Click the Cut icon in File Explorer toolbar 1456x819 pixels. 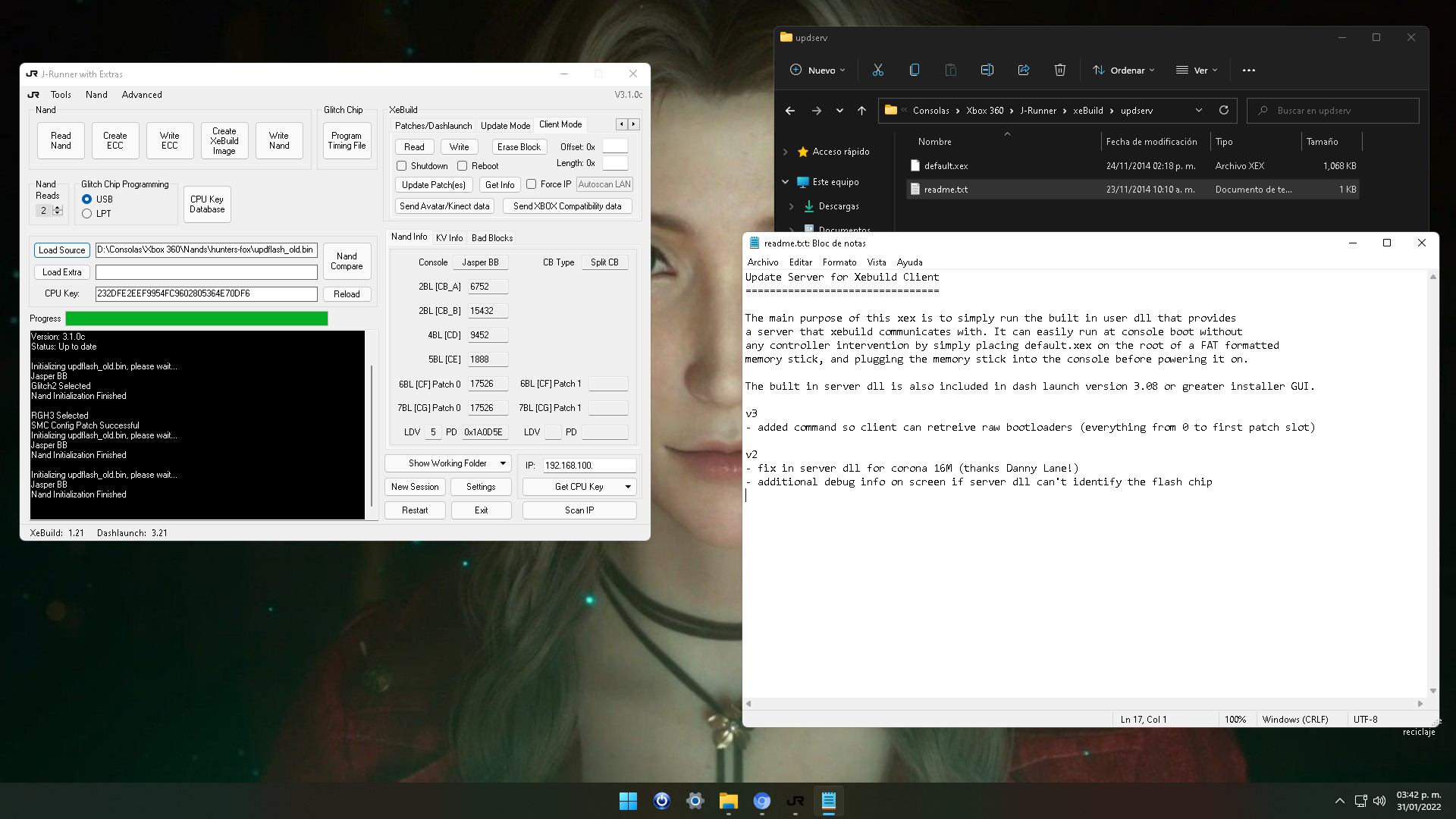point(877,70)
